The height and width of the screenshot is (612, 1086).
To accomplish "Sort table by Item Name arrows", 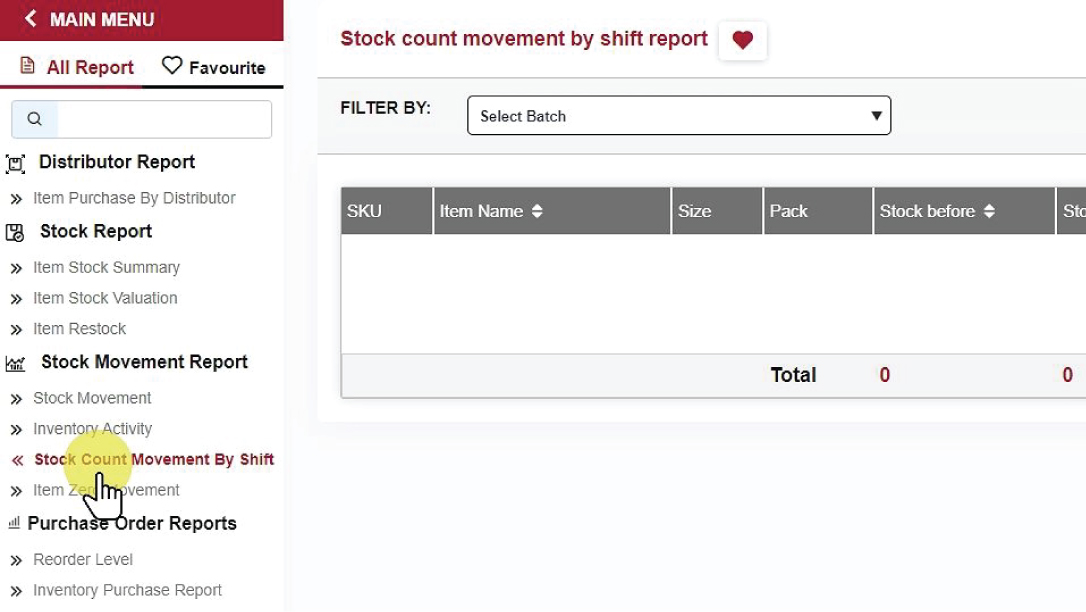I will click(x=537, y=211).
